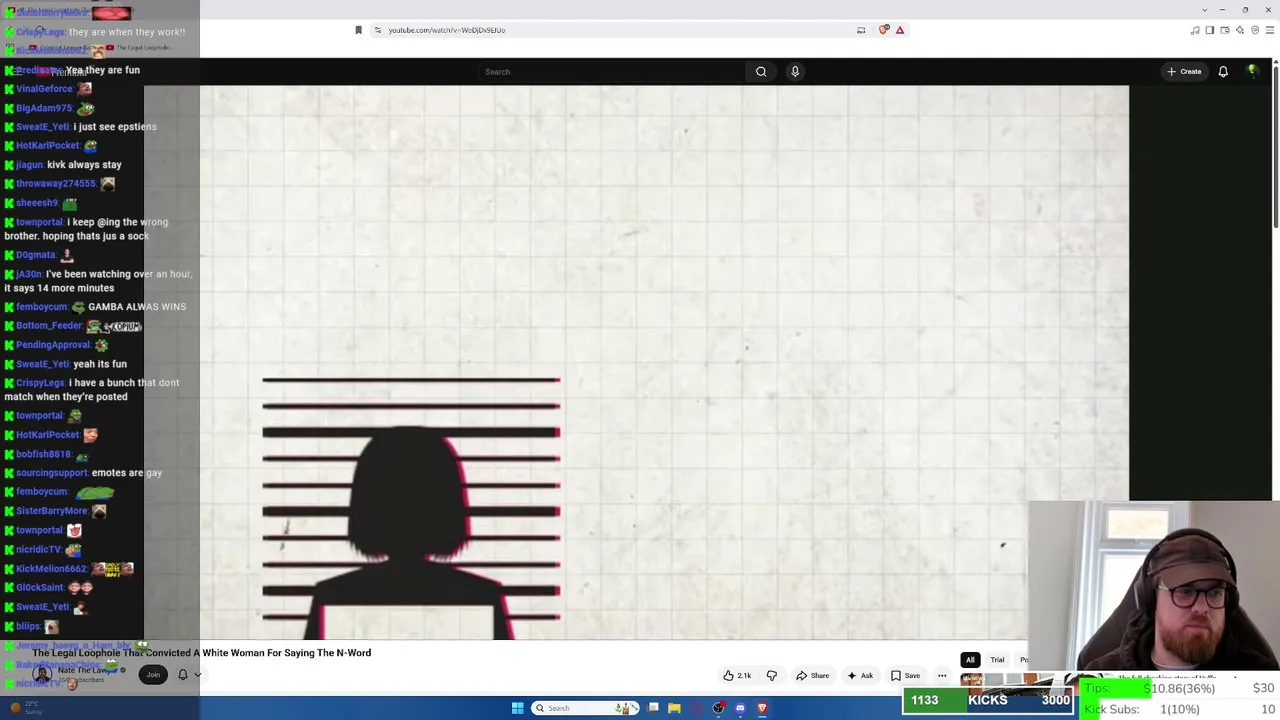Click the Windows taskbar Search box

tap(586, 708)
